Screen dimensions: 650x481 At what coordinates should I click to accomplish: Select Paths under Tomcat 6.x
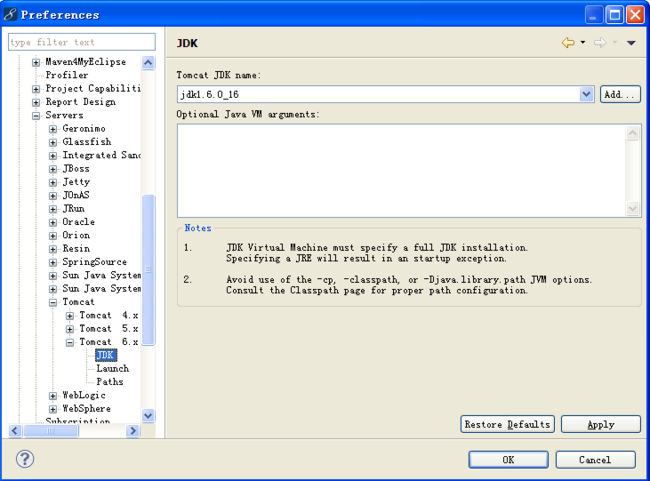(109, 381)
